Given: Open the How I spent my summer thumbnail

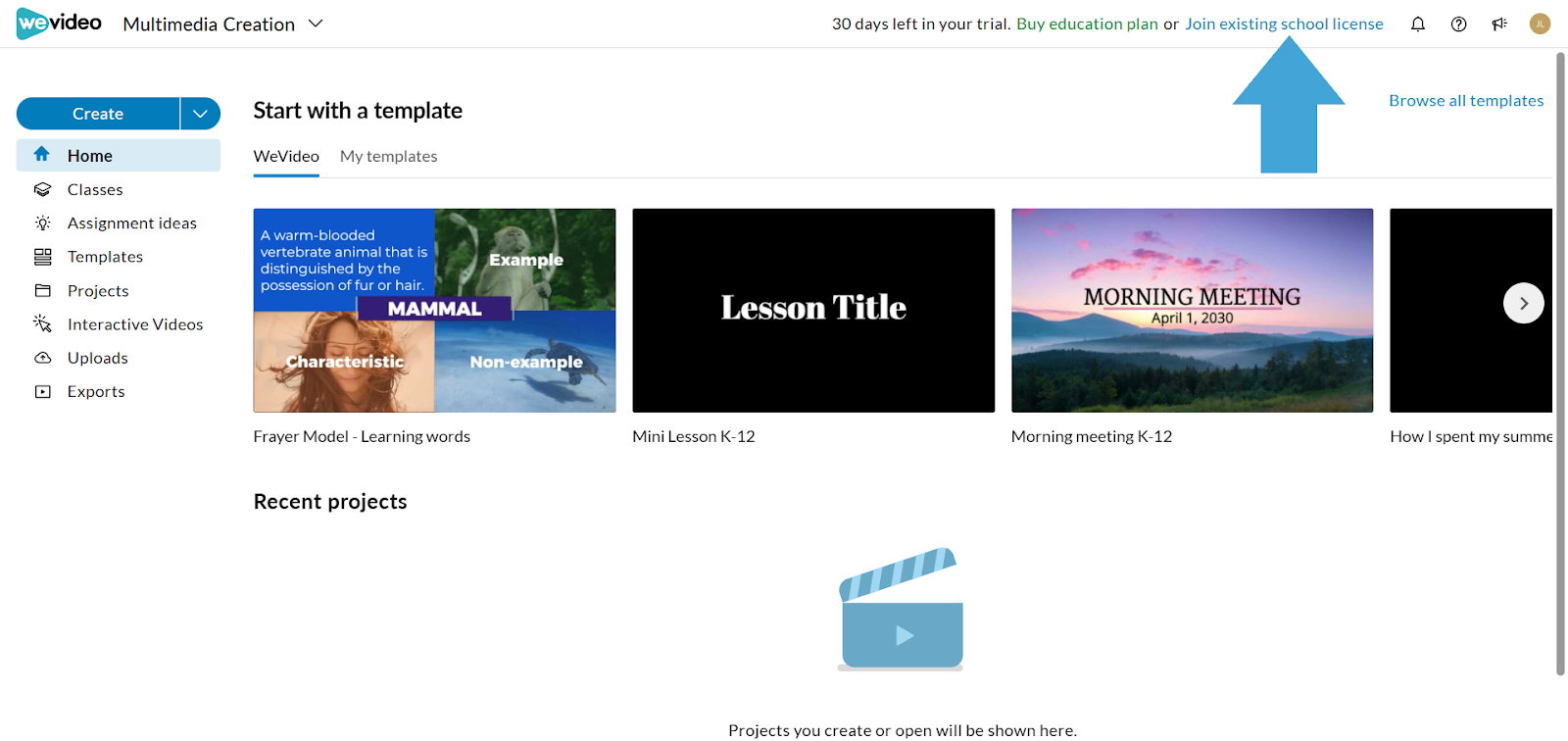Looking at the screenshot, I should click(x=1471, y=310).
